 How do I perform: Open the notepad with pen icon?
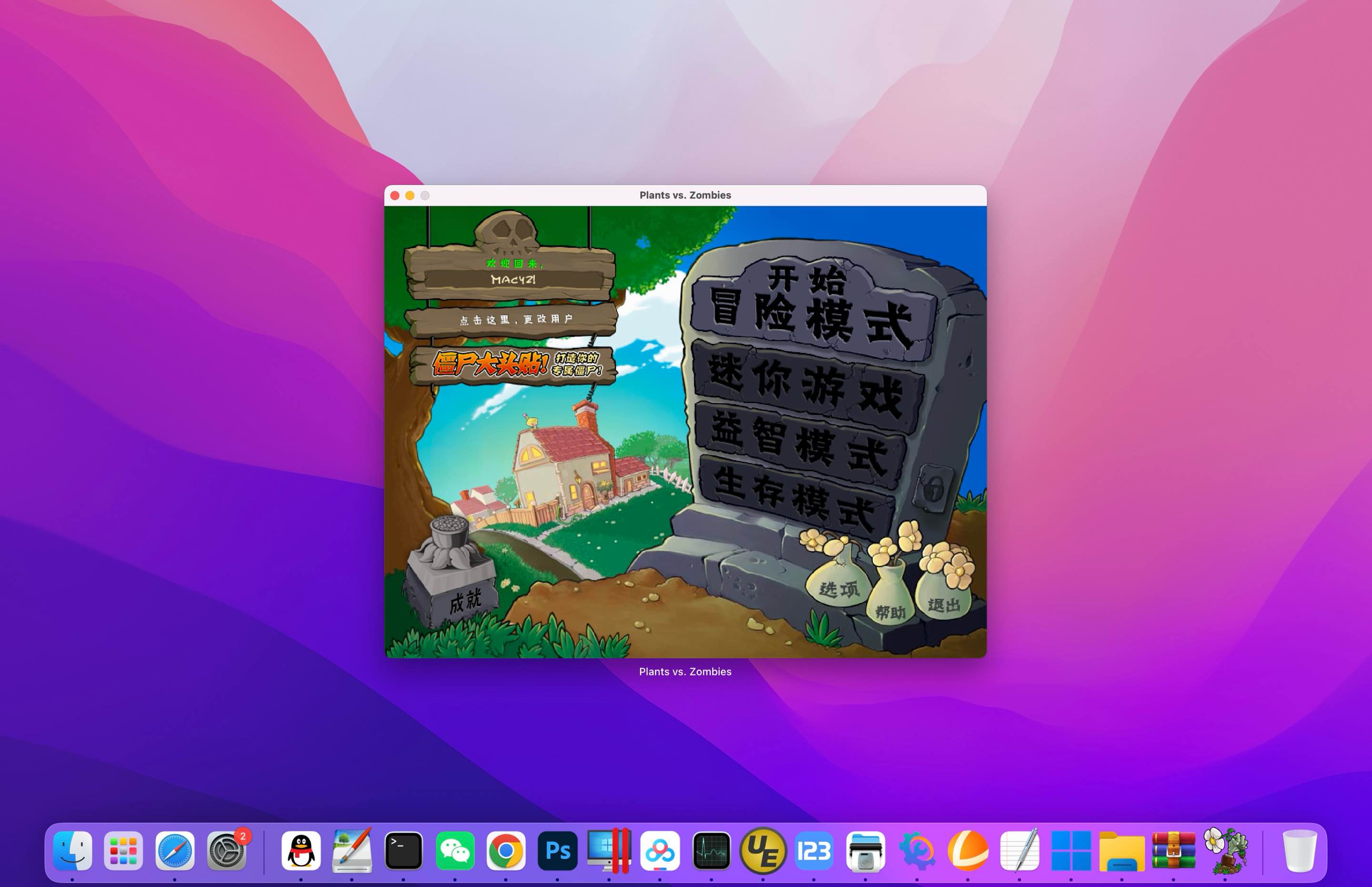[1019, 851]
